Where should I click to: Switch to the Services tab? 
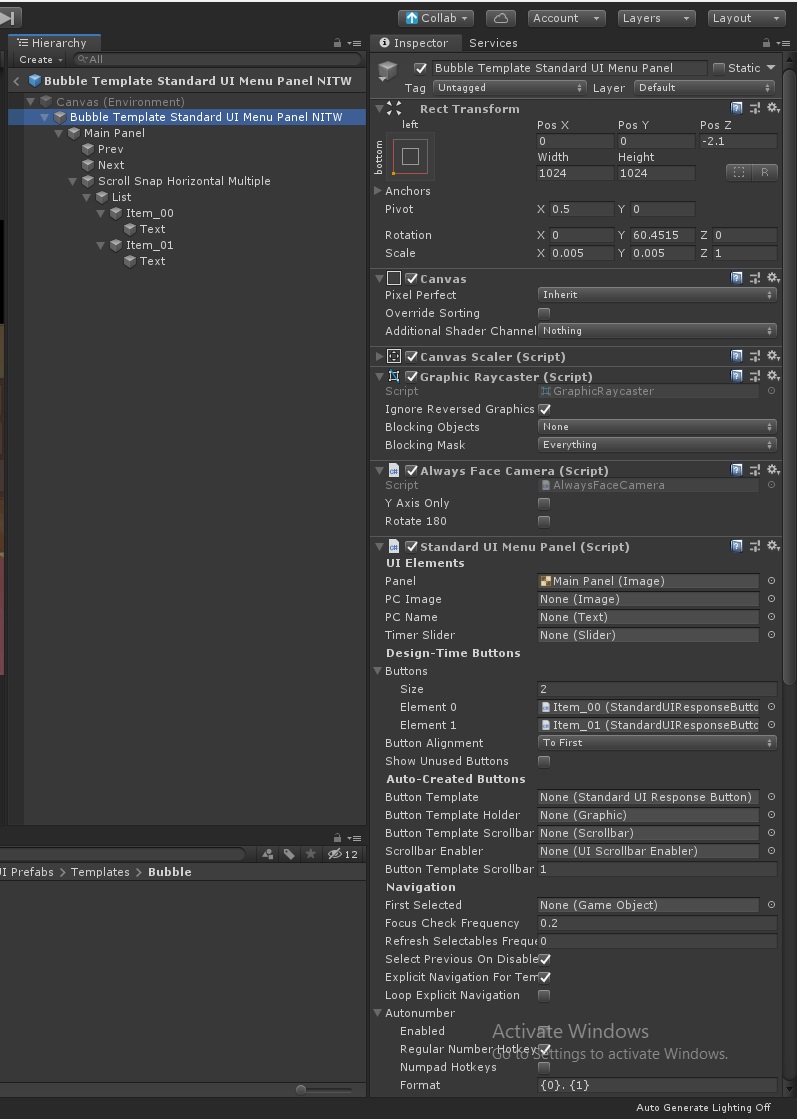(x=493, y=43)
